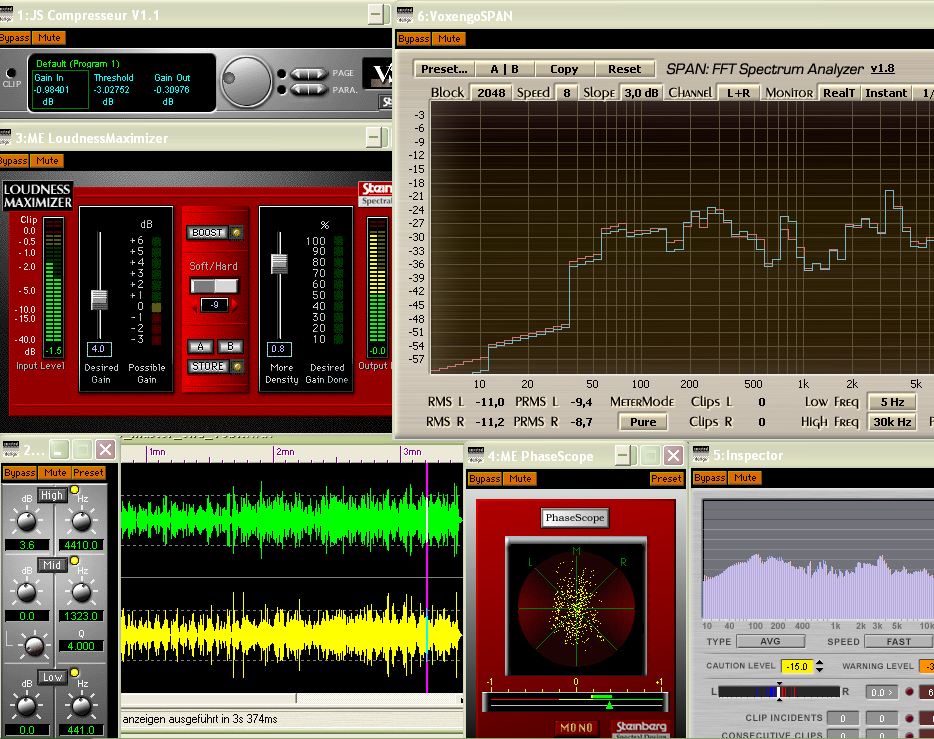The height and width of the screenshot is (739, 934).
Task: Open the SPAN Preset... menu
Action: point(444,69)
